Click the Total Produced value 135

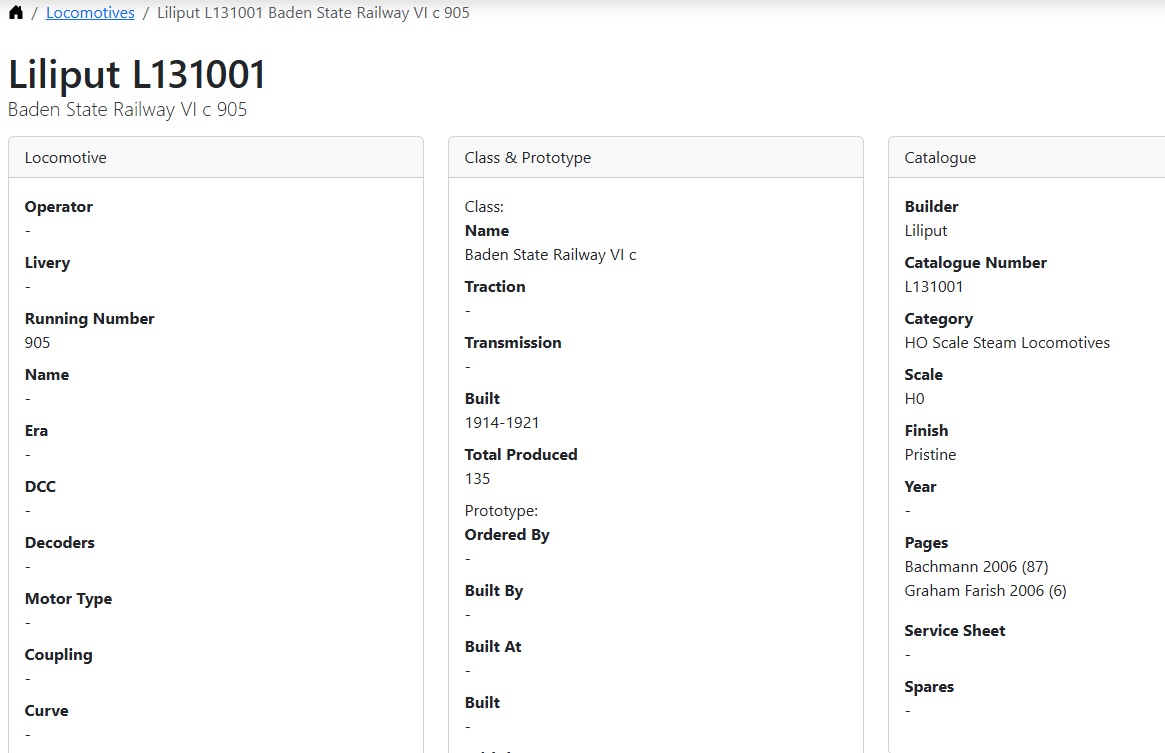[x=477, y=478]
